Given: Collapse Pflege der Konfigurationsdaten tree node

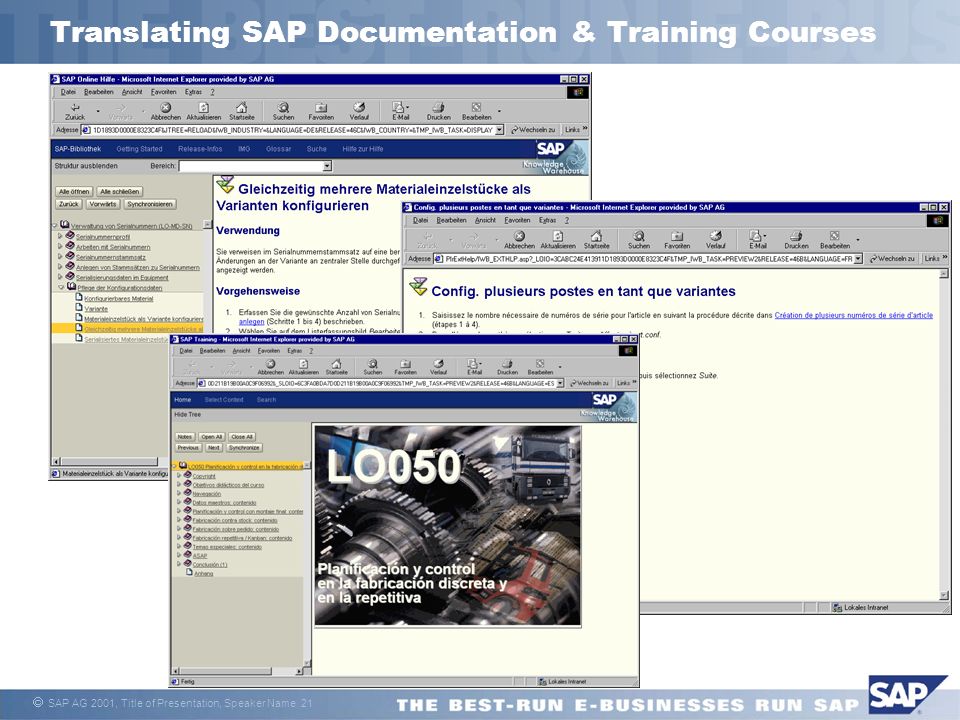Looking at the screenshot, I should coord(61,287).
